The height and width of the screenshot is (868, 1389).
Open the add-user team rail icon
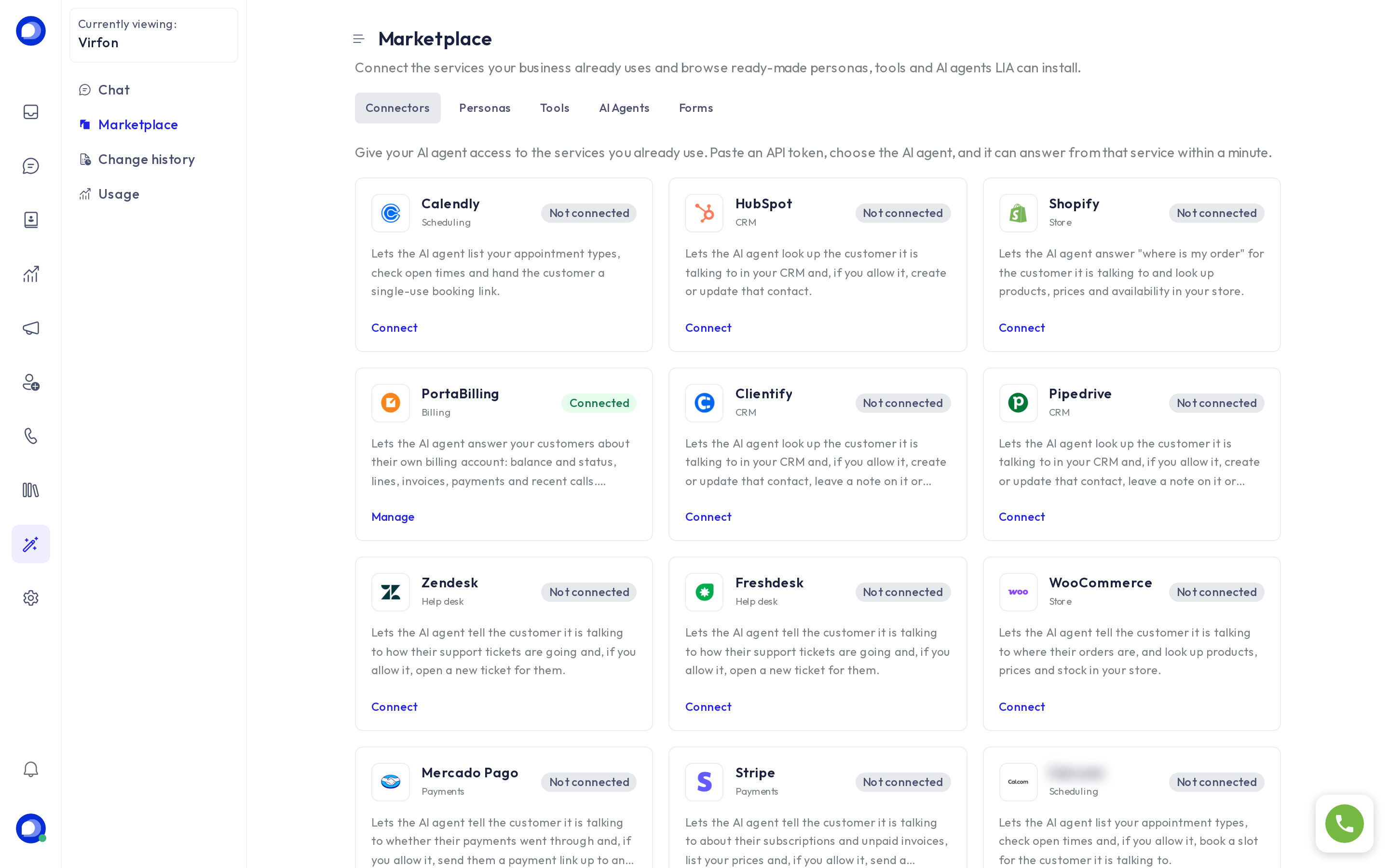(30, 382)
